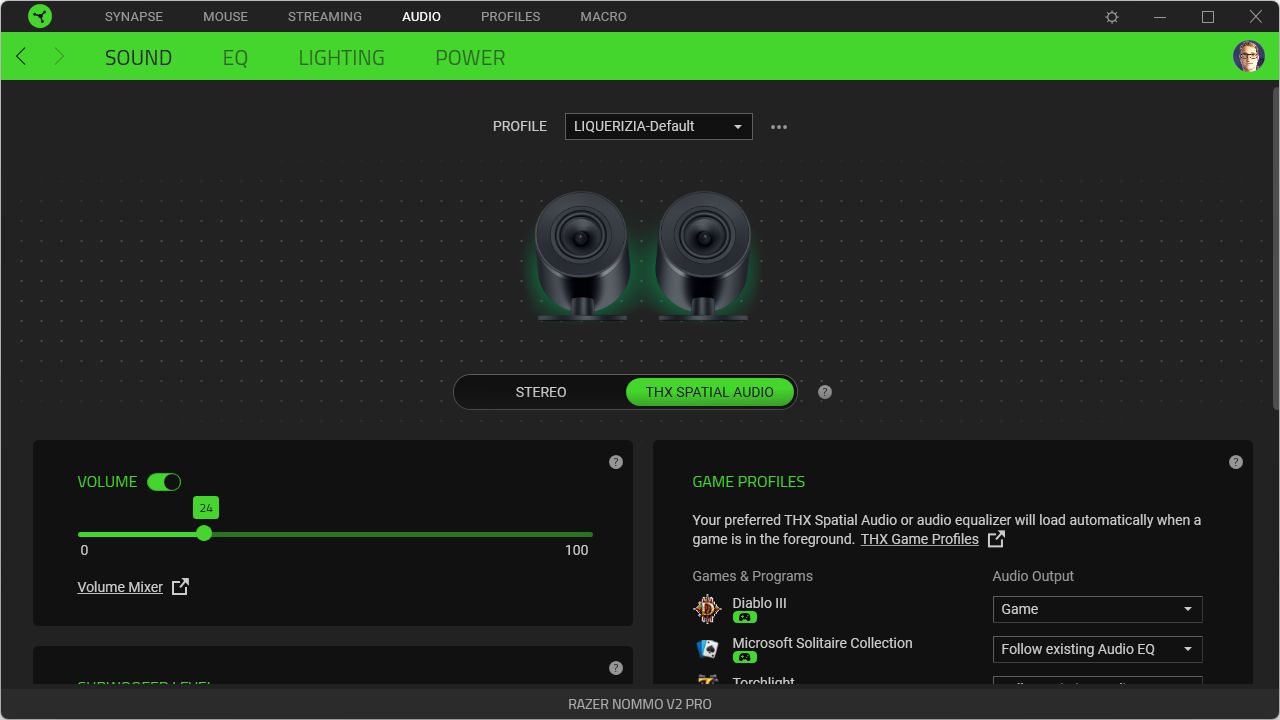Click help icon in Subwoofer Level panel
This screenshot has height=720, width=1280.
click(616, 668)
